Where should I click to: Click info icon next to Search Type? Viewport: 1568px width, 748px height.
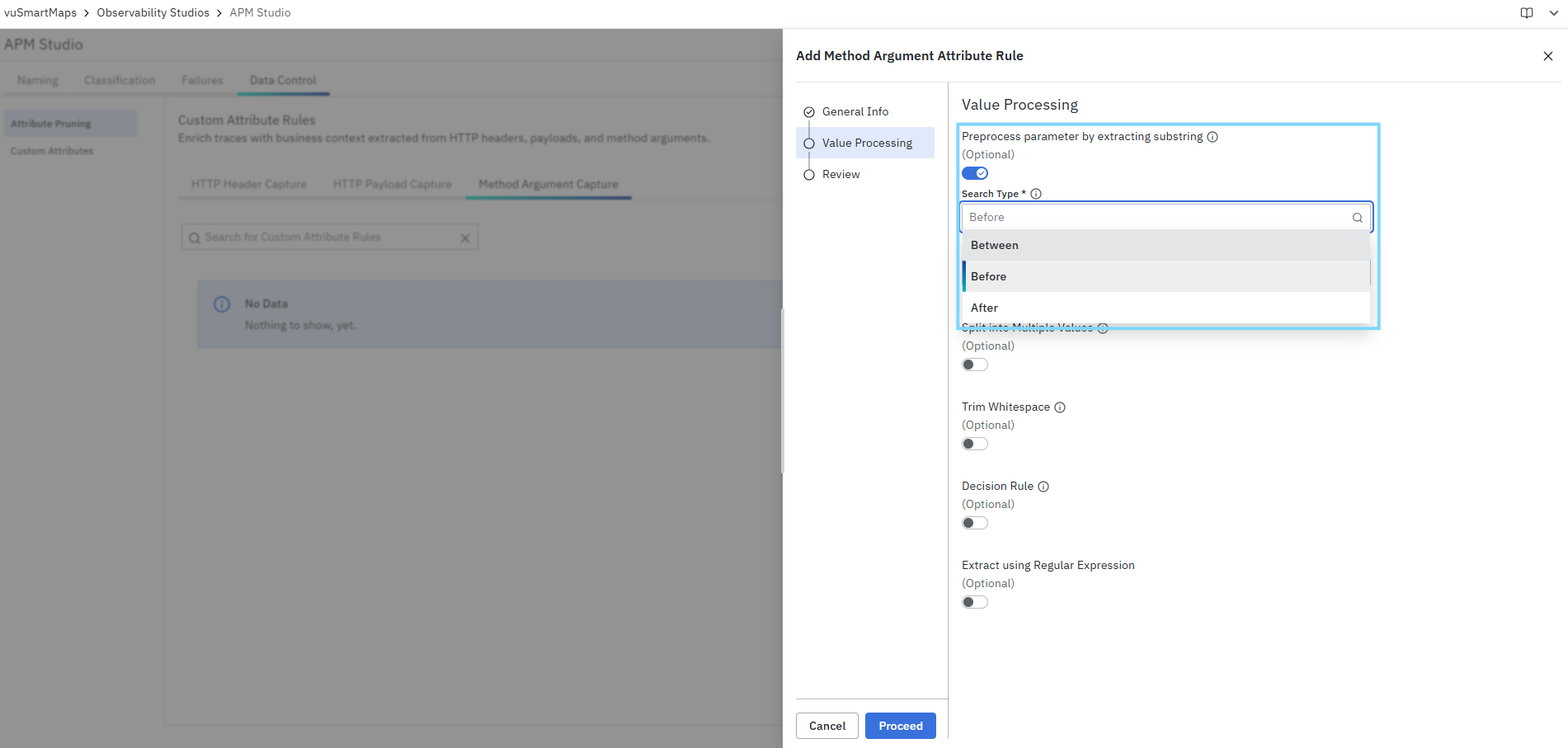click(1036, 194)
